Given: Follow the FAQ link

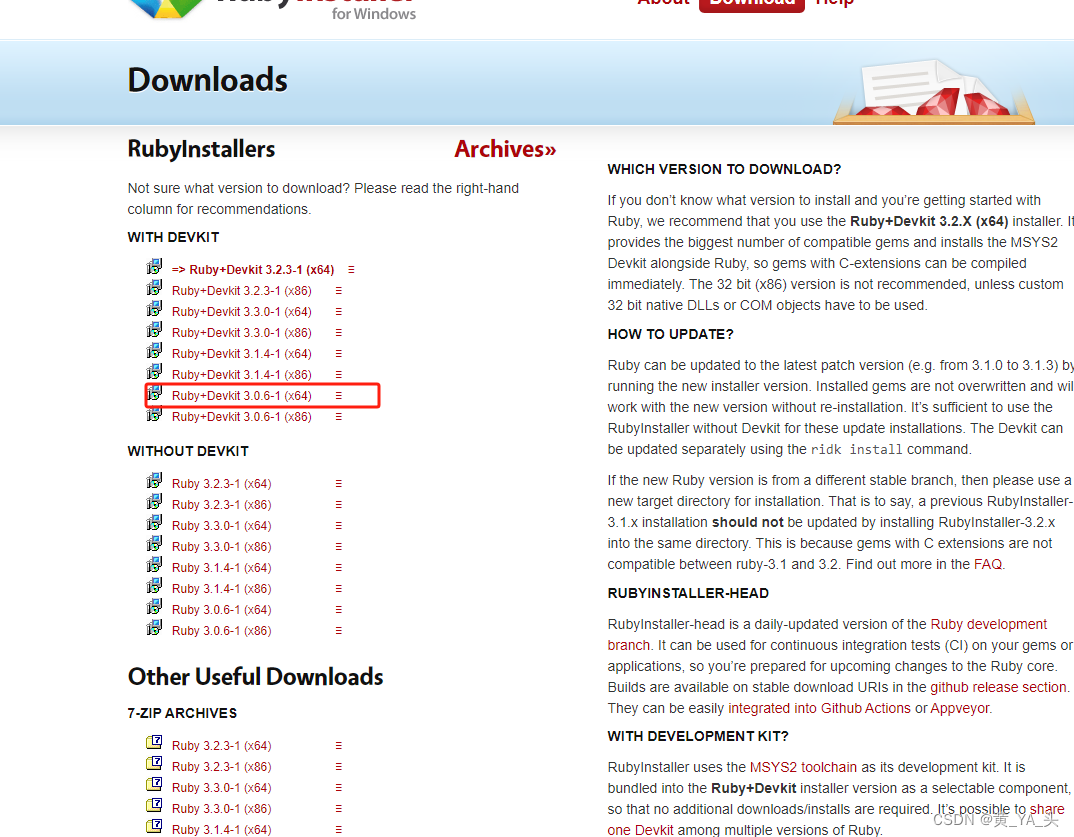Looking at the screenshot, I should 988,564.
